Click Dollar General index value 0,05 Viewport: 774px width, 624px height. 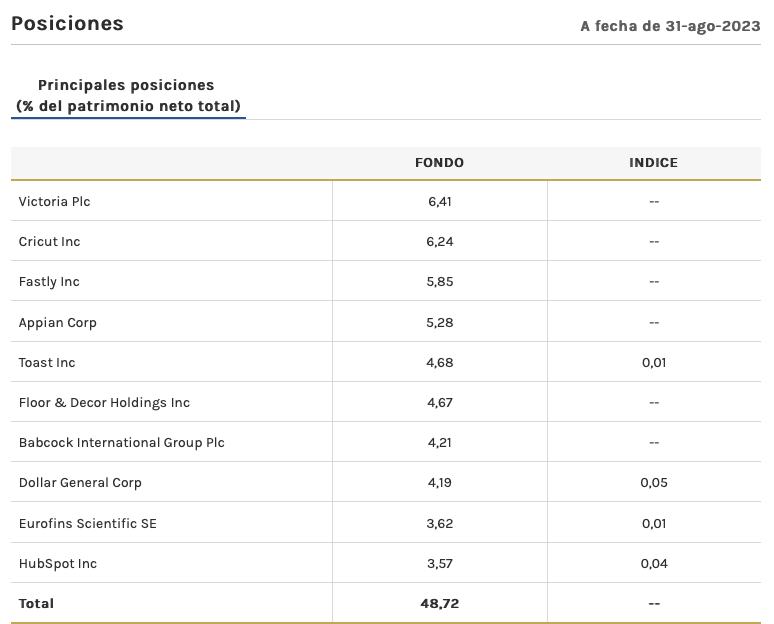point(653,482)
